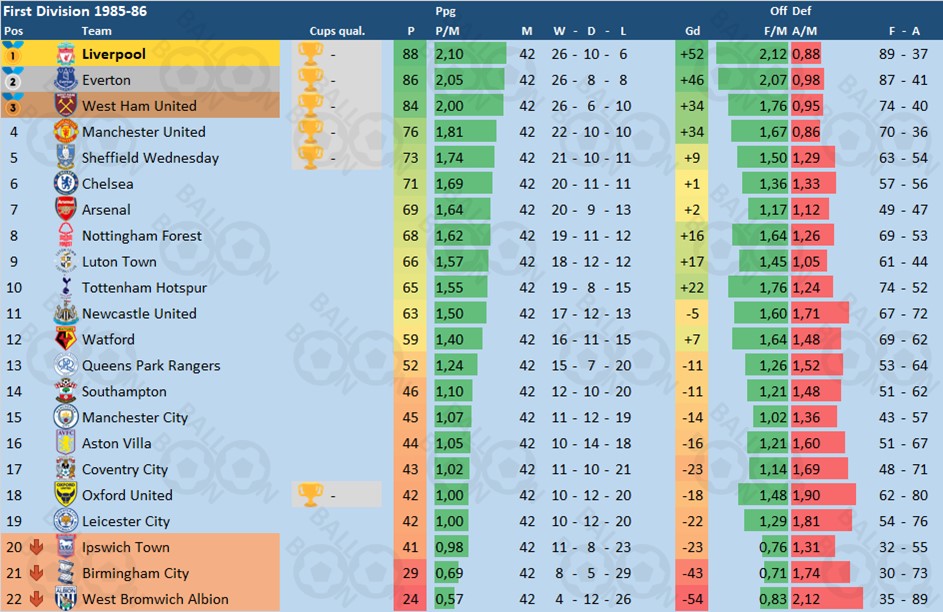Click the Ipswich Town relegation arrow

tap(36, 546)
